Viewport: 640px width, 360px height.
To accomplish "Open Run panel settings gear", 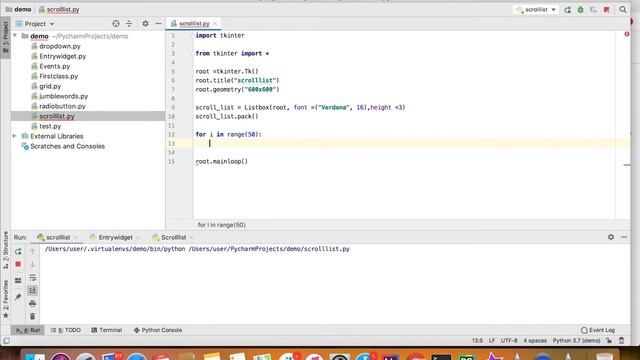I will tap(611, 237).
